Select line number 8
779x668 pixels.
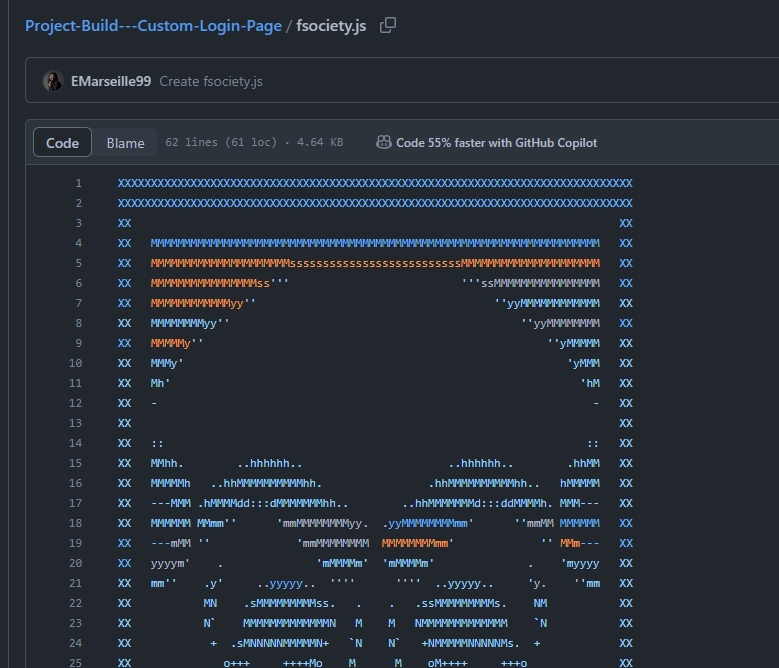pos(78,323)
